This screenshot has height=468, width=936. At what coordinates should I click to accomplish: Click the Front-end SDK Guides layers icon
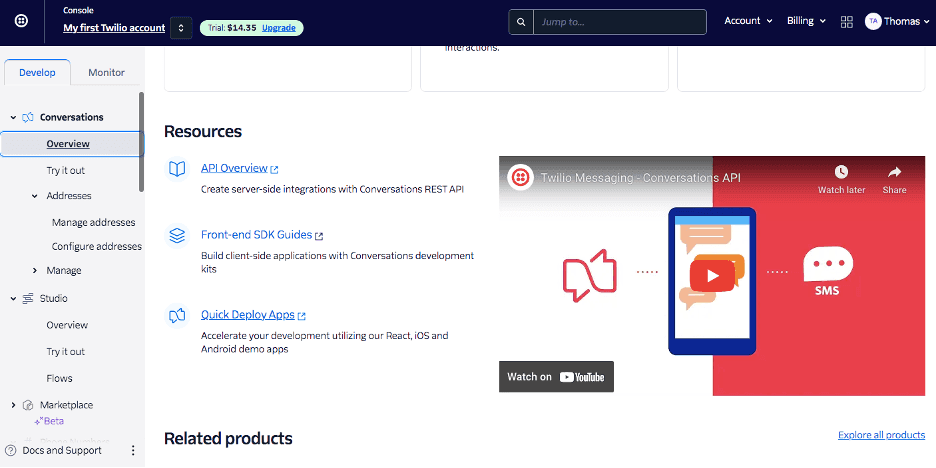(x=177, y=236)
